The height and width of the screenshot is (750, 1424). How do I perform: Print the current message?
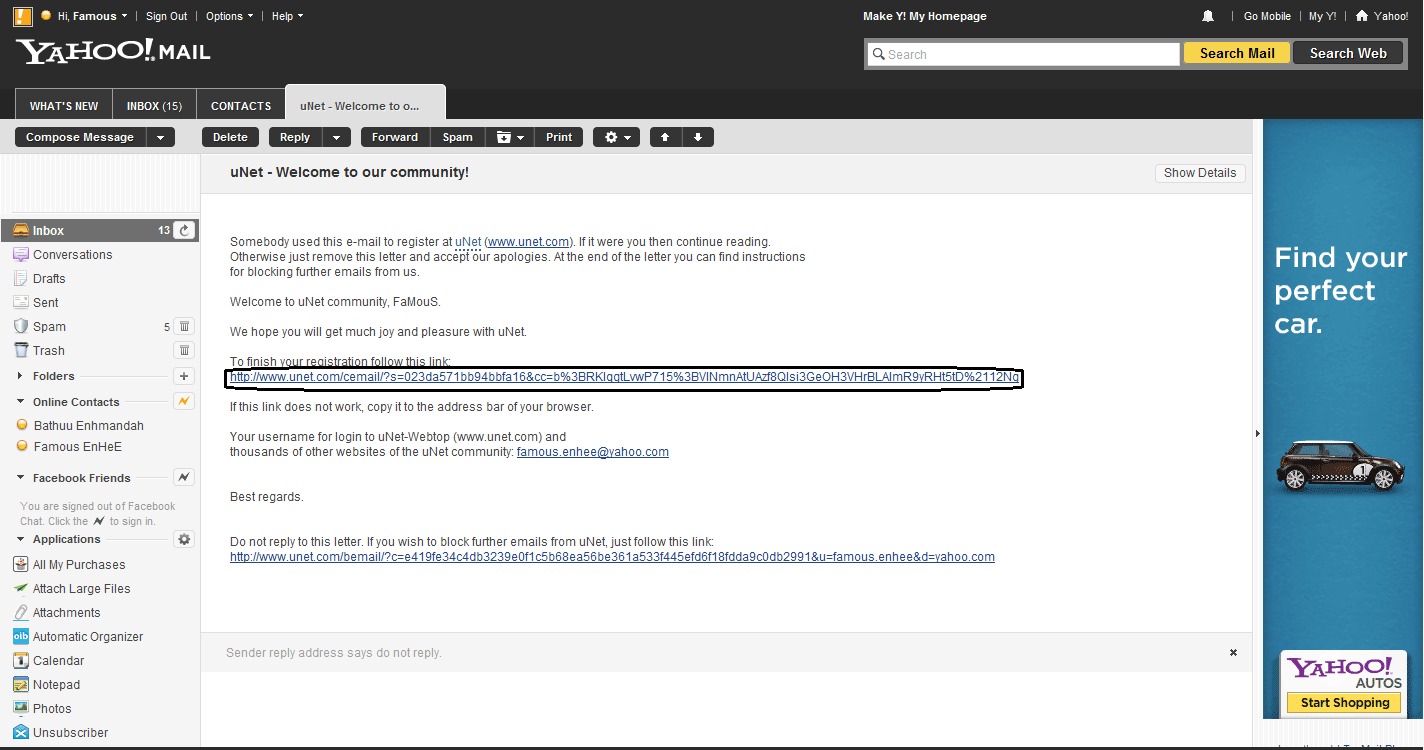click(x=559, y=137)
